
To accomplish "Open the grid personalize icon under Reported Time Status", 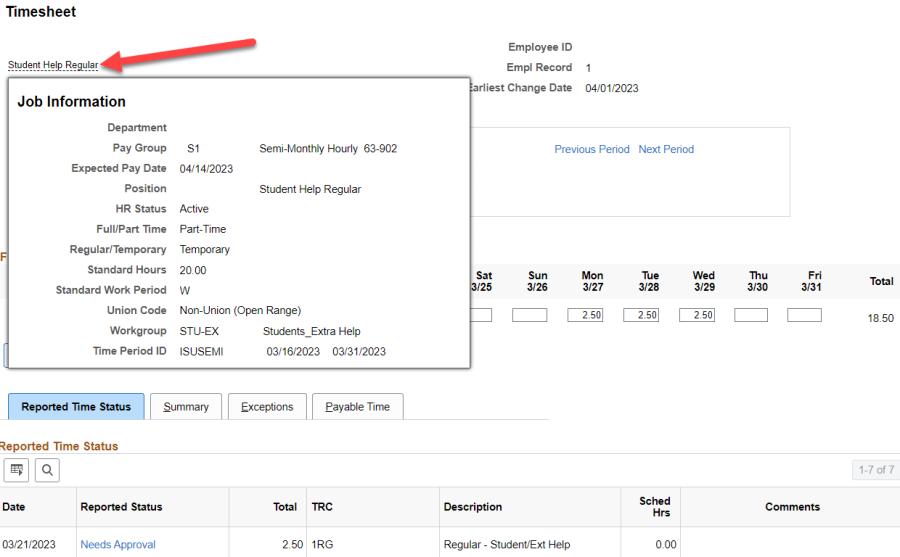I will point(16,470).
